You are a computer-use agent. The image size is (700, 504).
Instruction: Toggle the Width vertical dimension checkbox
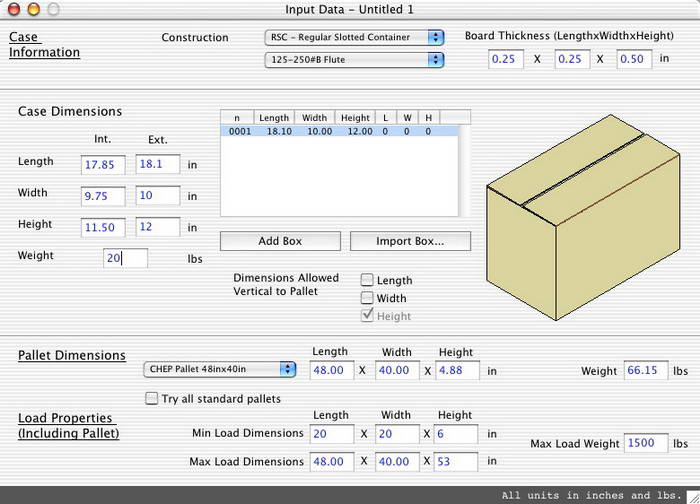(x=368, y=298)
